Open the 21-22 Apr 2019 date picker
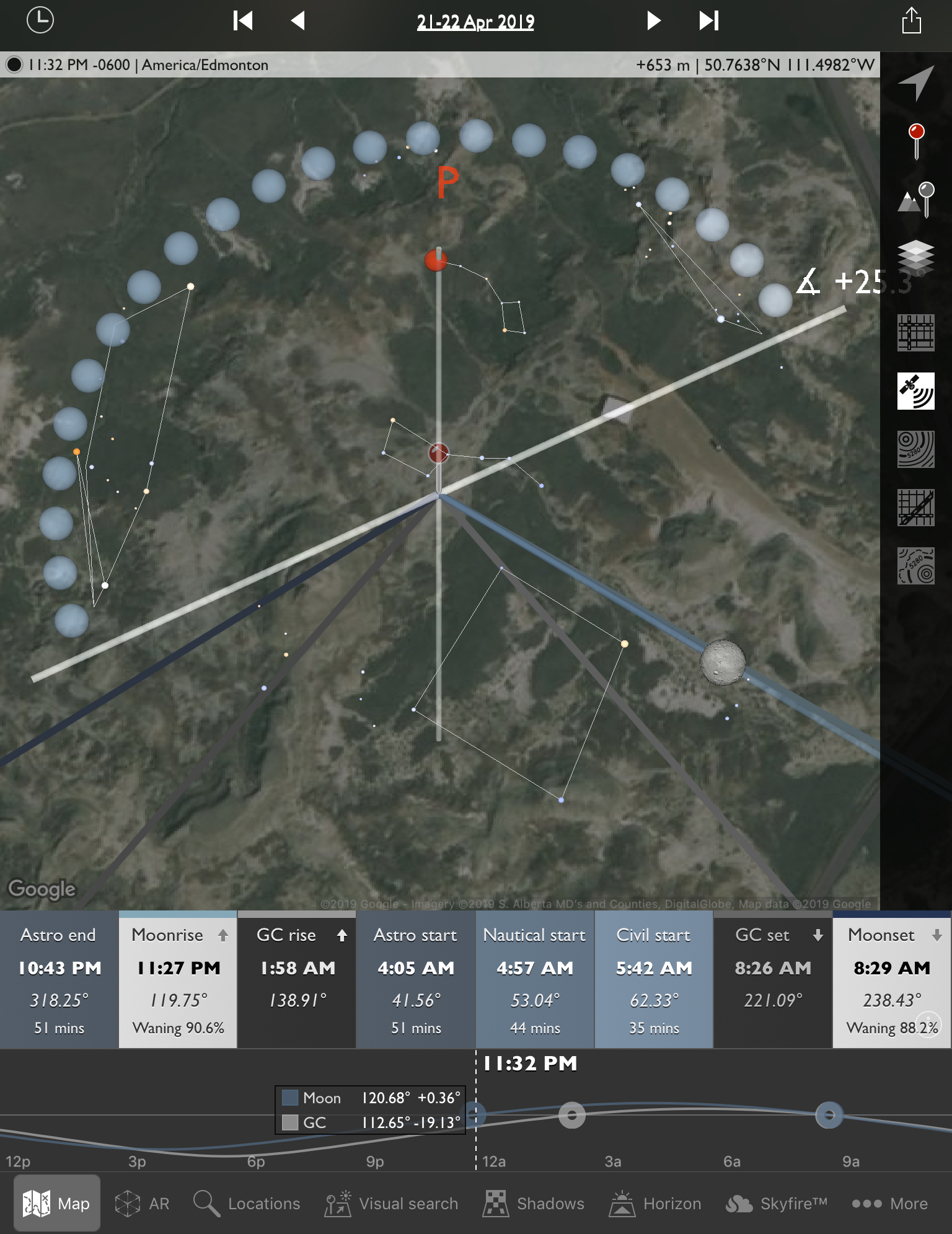 click(x=475, y=22)
